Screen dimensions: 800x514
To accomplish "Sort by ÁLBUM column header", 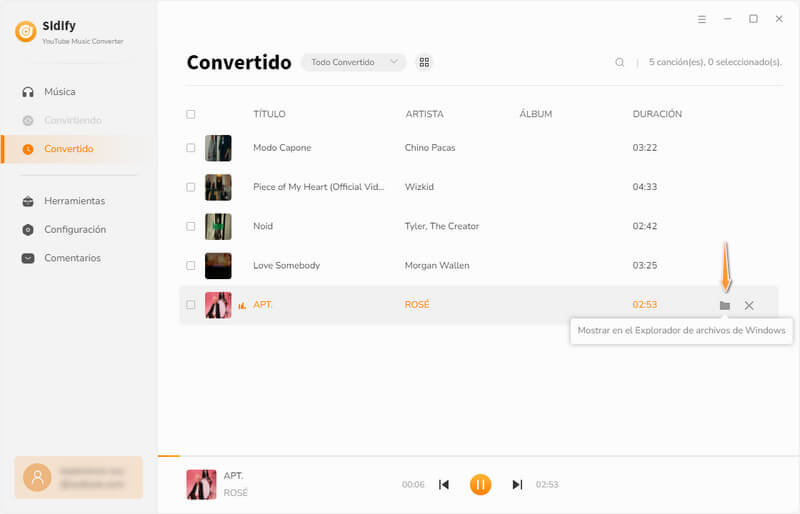I will [536, 114].
